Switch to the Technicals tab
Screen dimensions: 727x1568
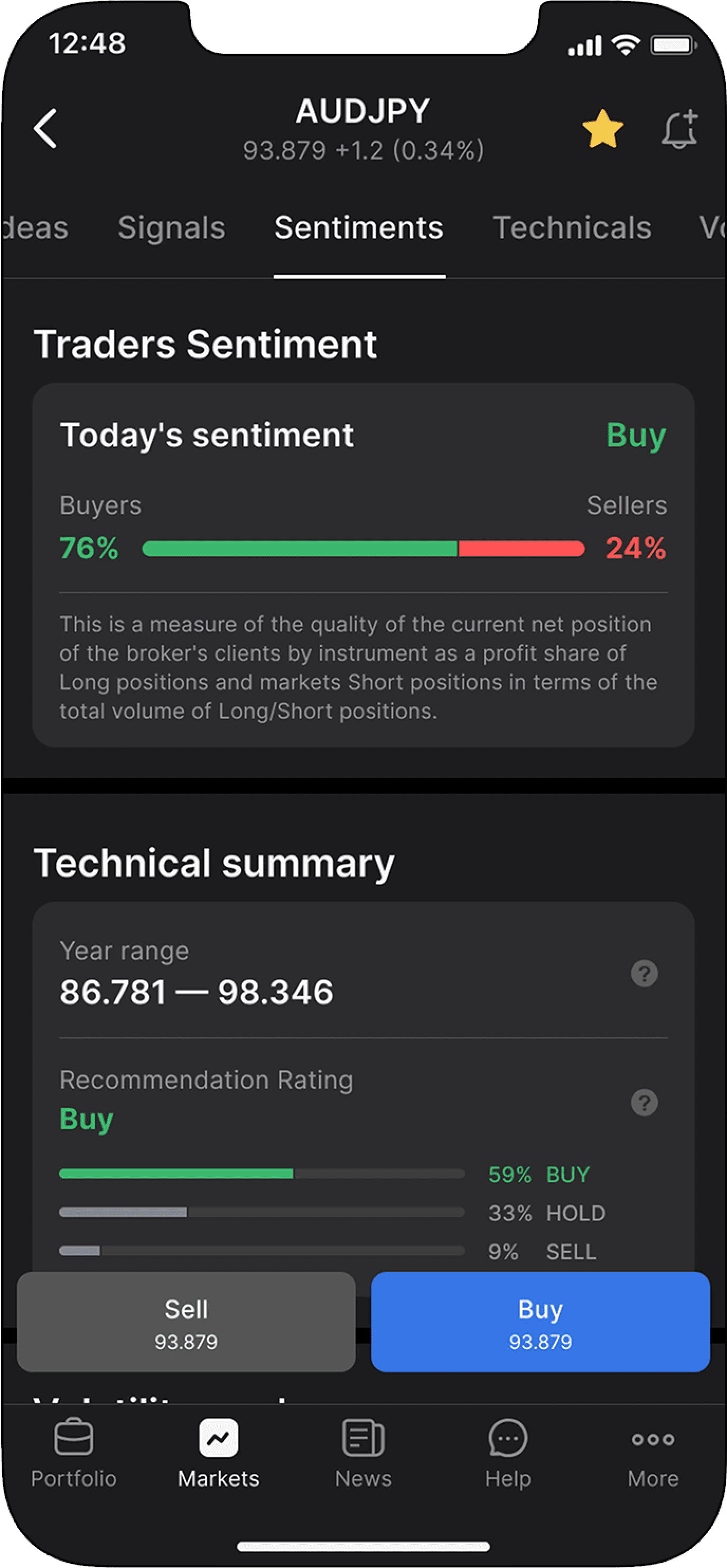click(572, 228)
